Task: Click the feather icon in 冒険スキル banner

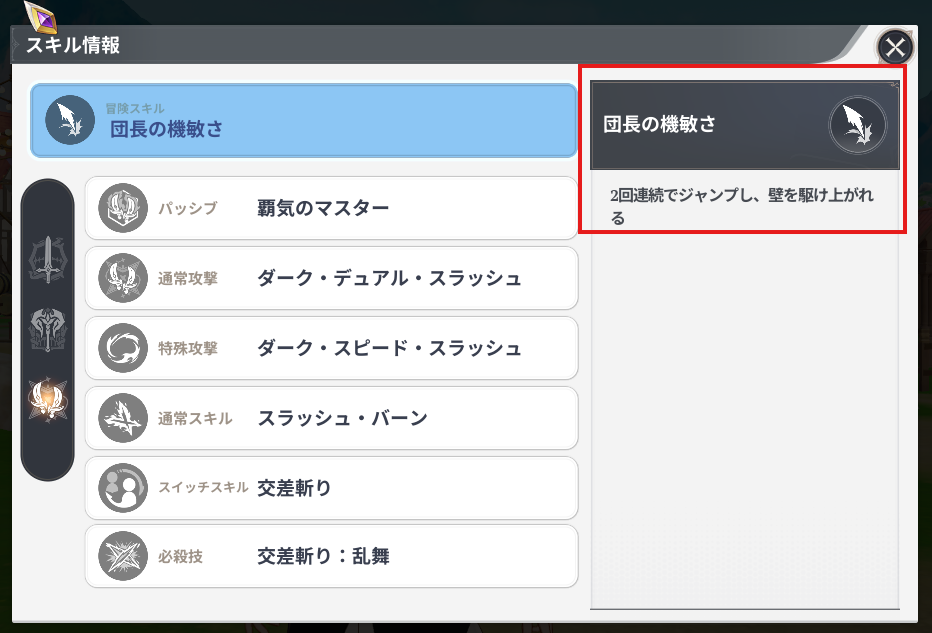Action: pyautogui.click(x=70, y=121)
